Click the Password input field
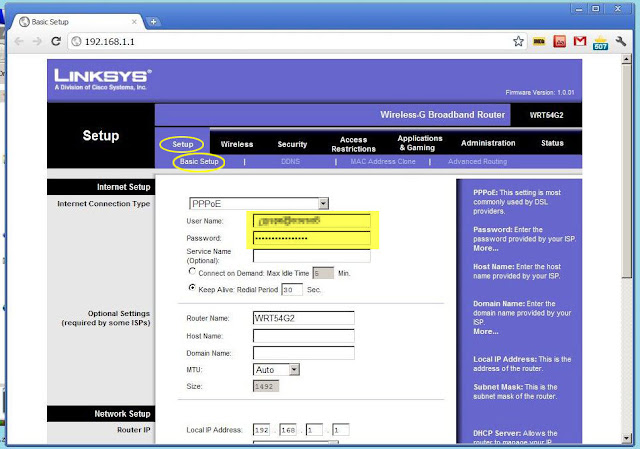This screenshot has height=449, width=640. [x=311, y=238]
